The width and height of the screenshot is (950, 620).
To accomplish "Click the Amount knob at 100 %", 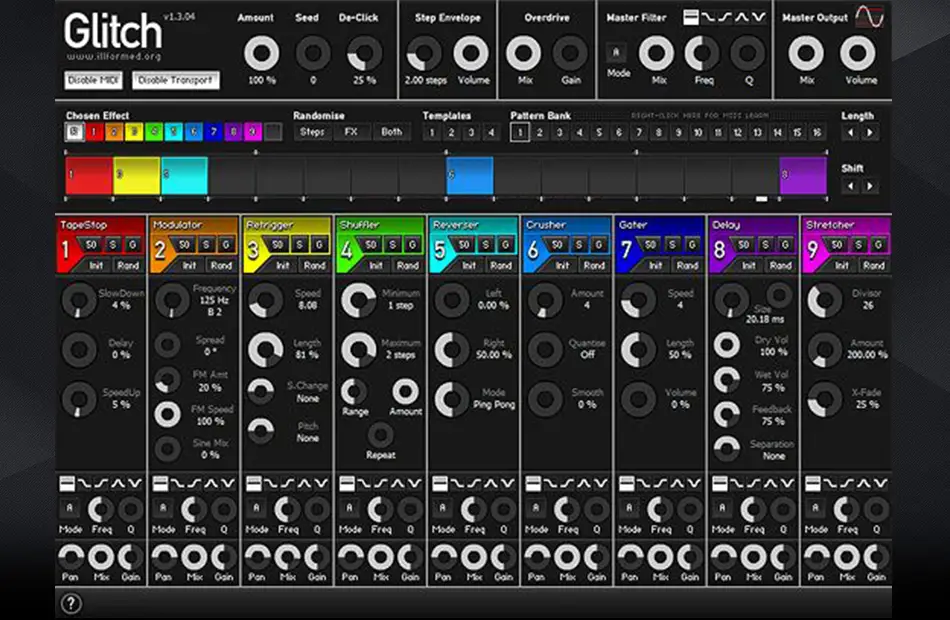I will pyautogui.click(x=262, y=53).
